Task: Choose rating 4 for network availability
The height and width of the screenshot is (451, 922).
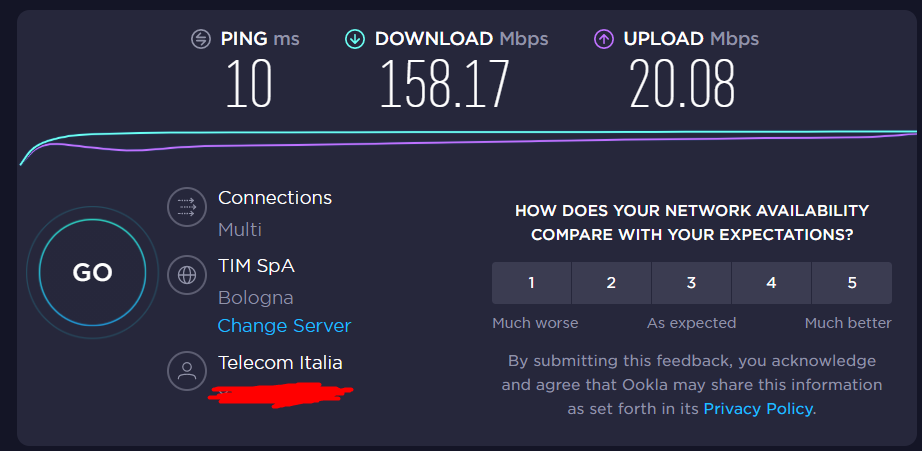Action: [771, 283]
